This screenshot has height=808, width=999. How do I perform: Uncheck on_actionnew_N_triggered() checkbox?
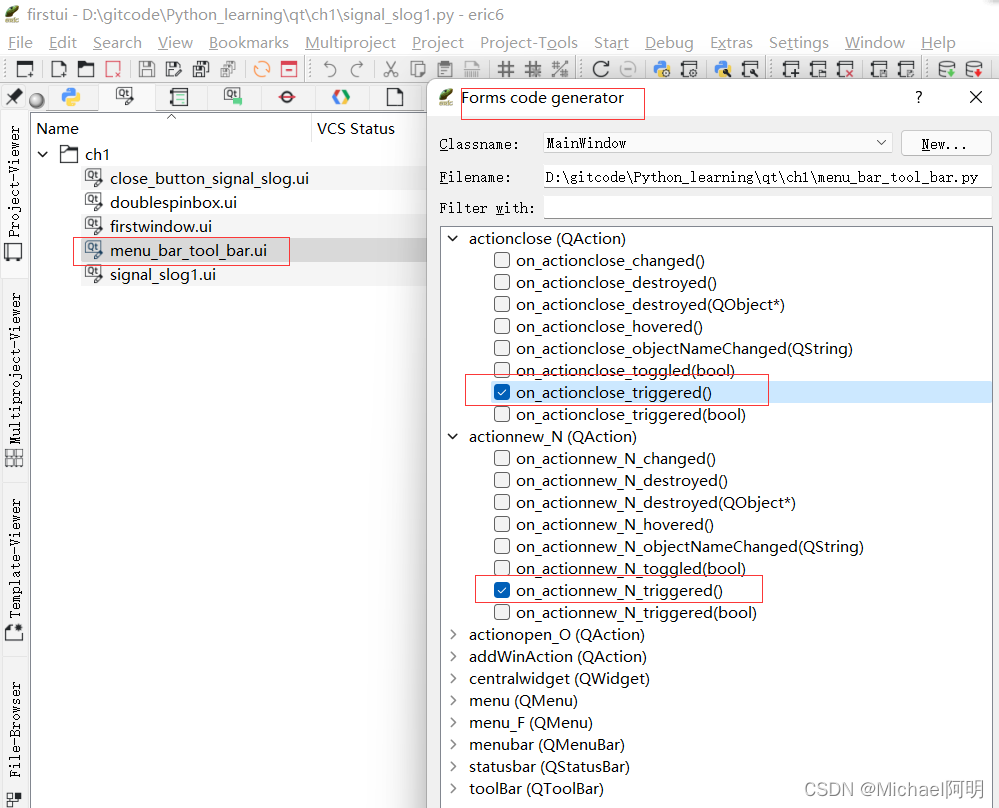(x=502, y=590)
